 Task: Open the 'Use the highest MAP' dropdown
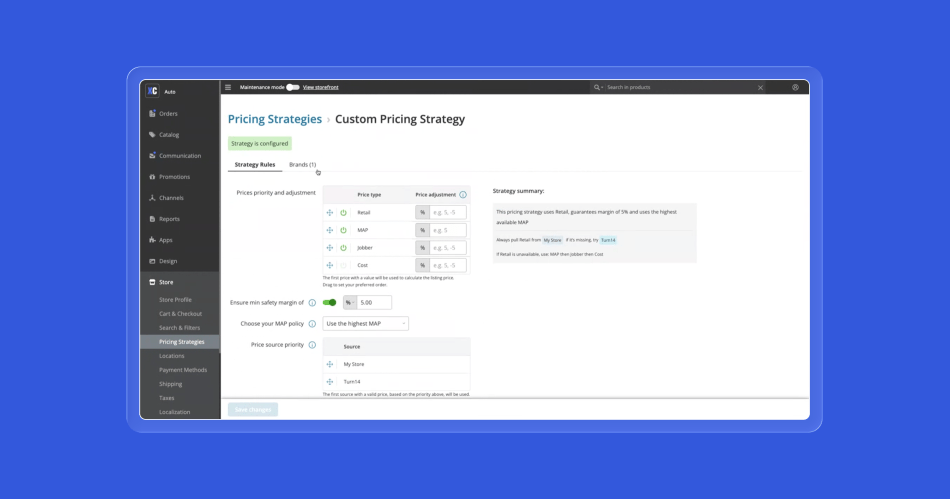click(366, 324)
